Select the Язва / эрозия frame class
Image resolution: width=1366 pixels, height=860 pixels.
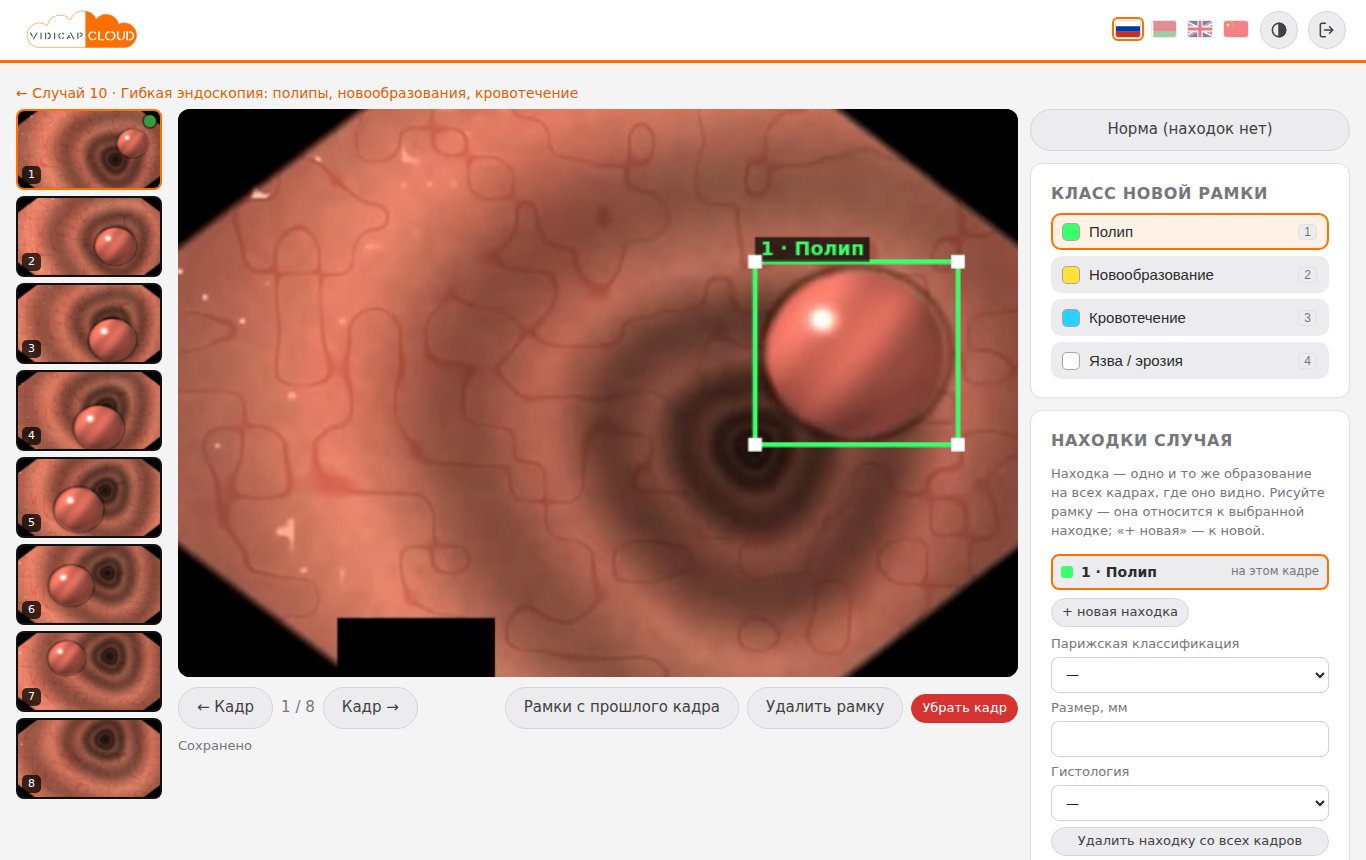(1190, 361)
